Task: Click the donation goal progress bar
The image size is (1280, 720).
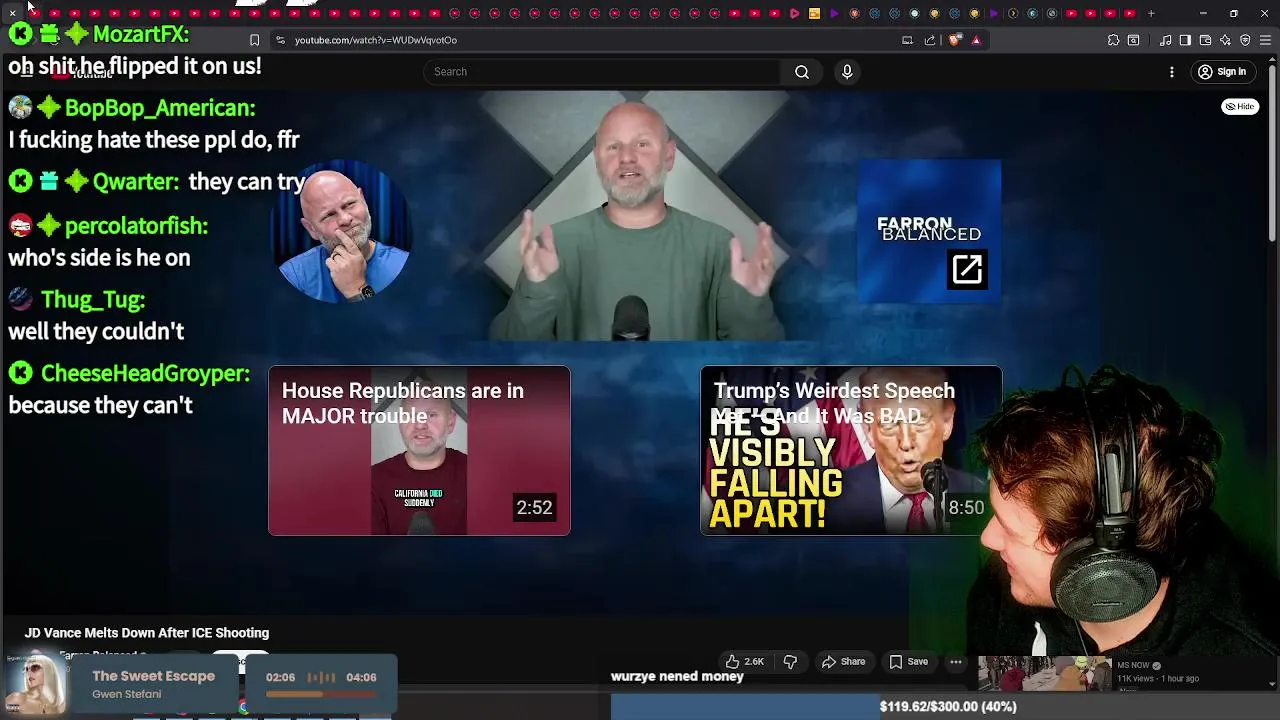Action: pos(744,707)
